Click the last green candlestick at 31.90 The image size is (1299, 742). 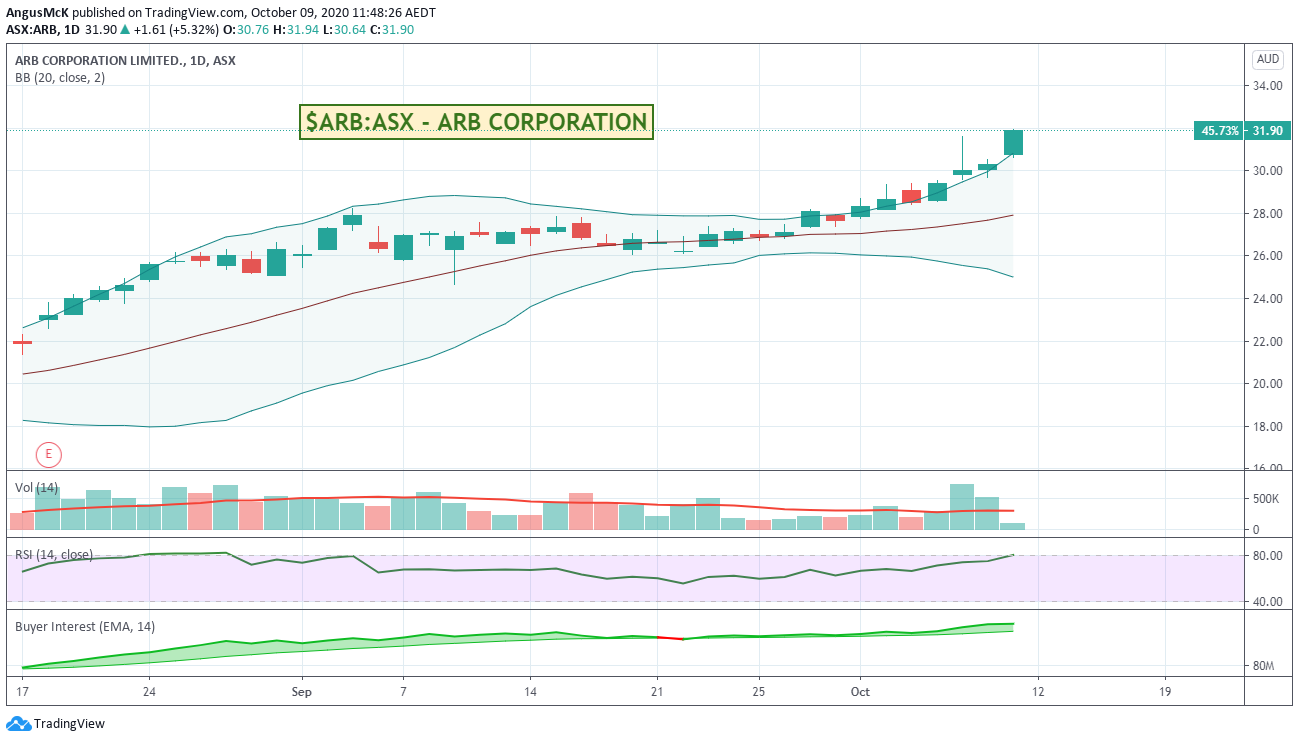1013,143
